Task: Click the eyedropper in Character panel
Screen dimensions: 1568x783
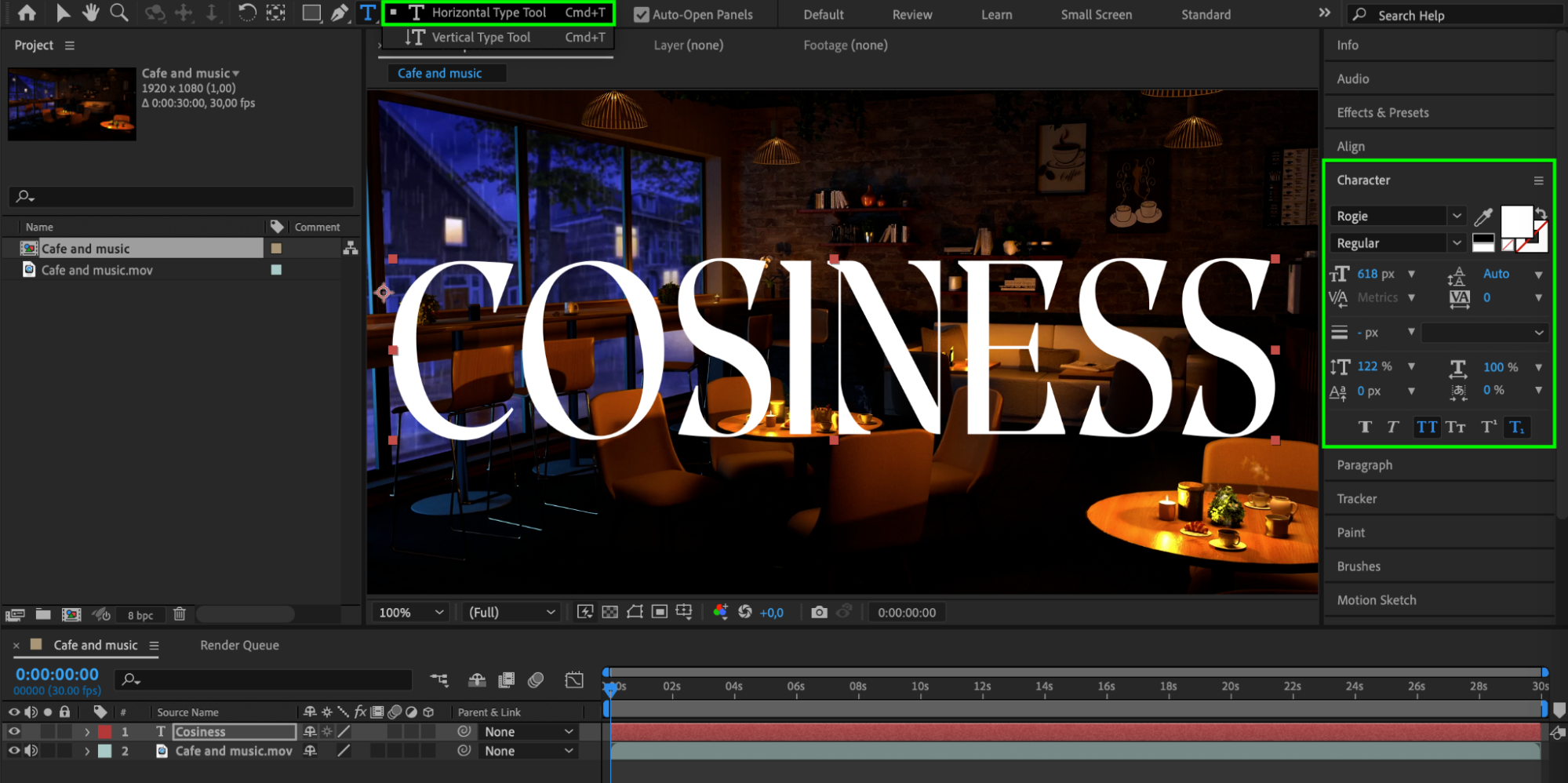Action: [1483, 217]
